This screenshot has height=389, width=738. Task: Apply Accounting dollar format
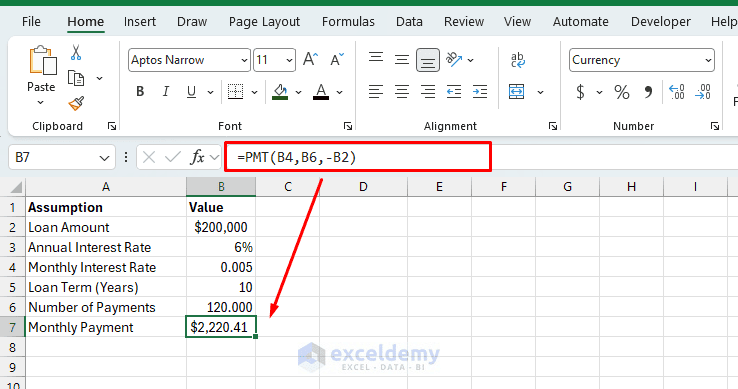[580, 92]
